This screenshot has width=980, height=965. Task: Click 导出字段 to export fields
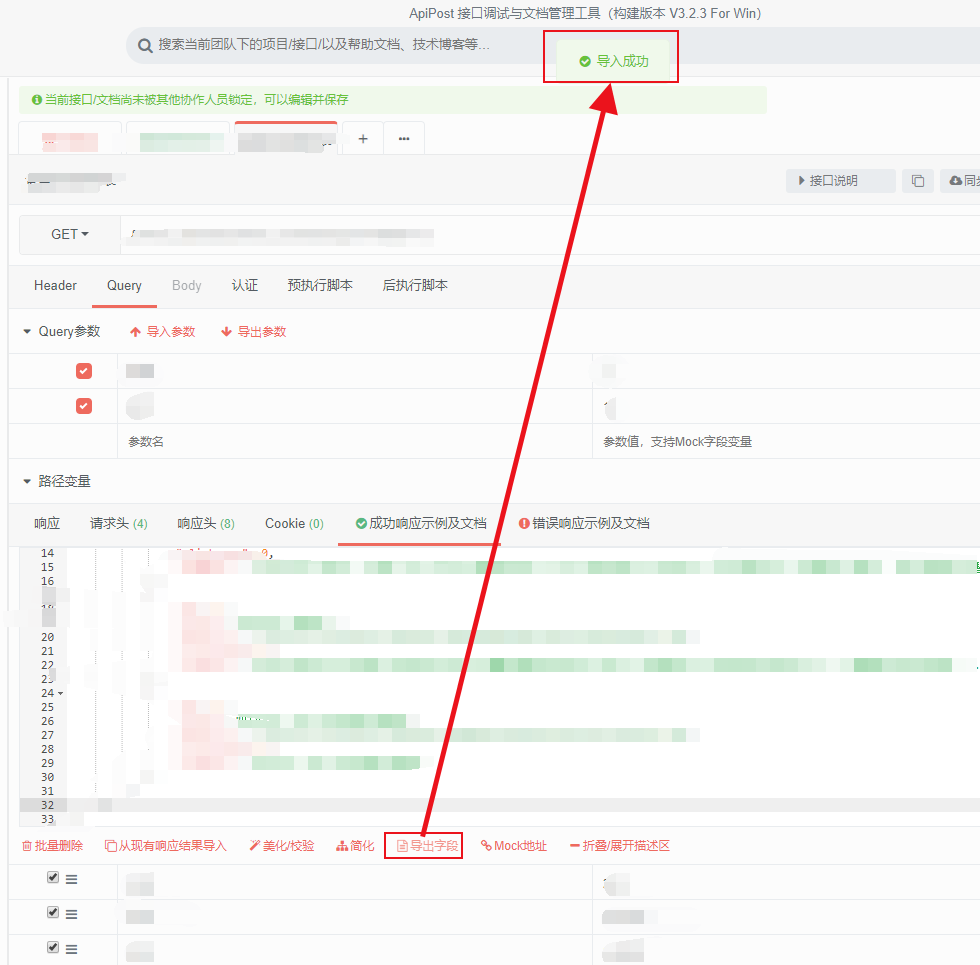point(428,846)
